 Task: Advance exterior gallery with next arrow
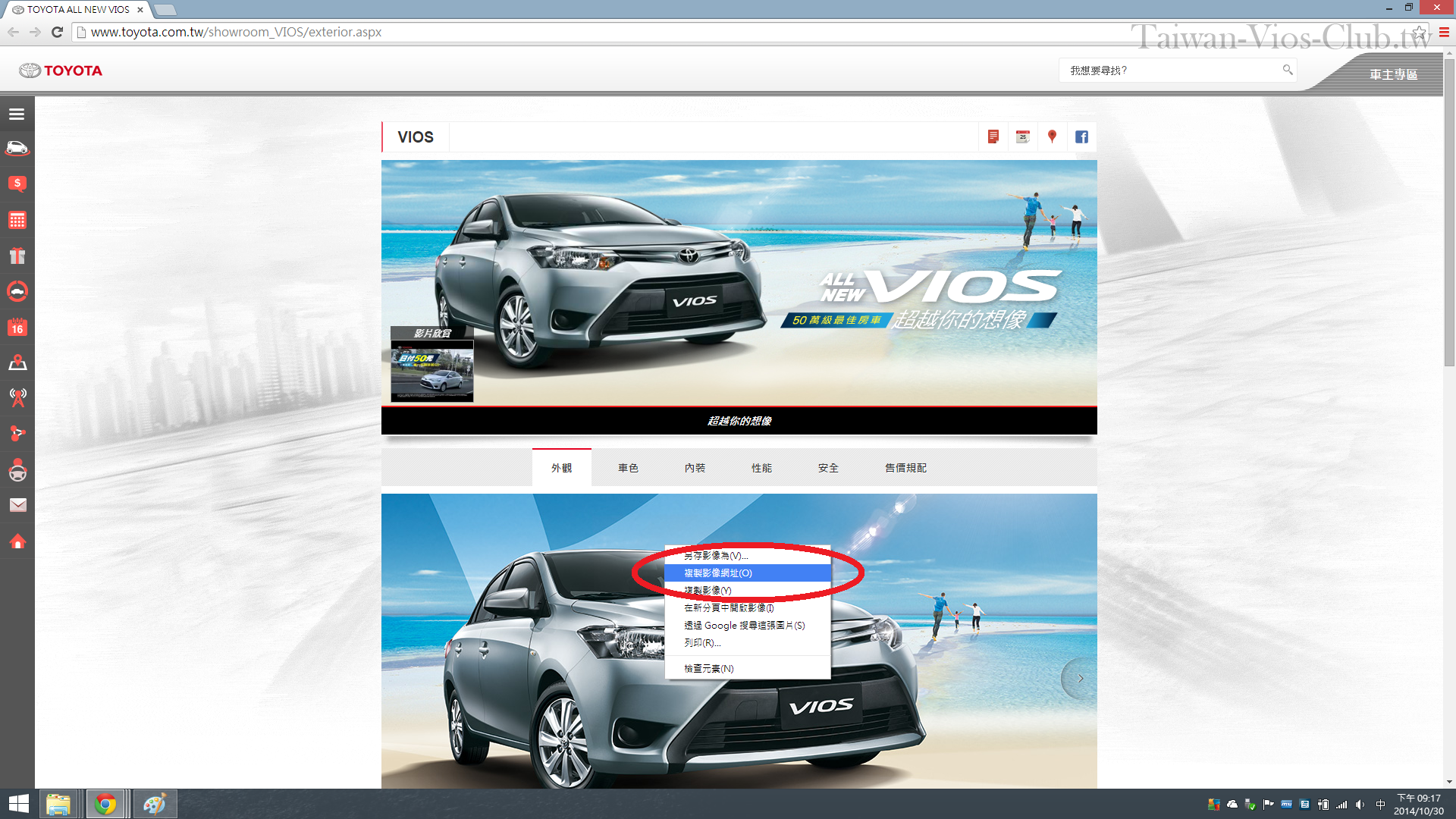tap(1080, 679)
